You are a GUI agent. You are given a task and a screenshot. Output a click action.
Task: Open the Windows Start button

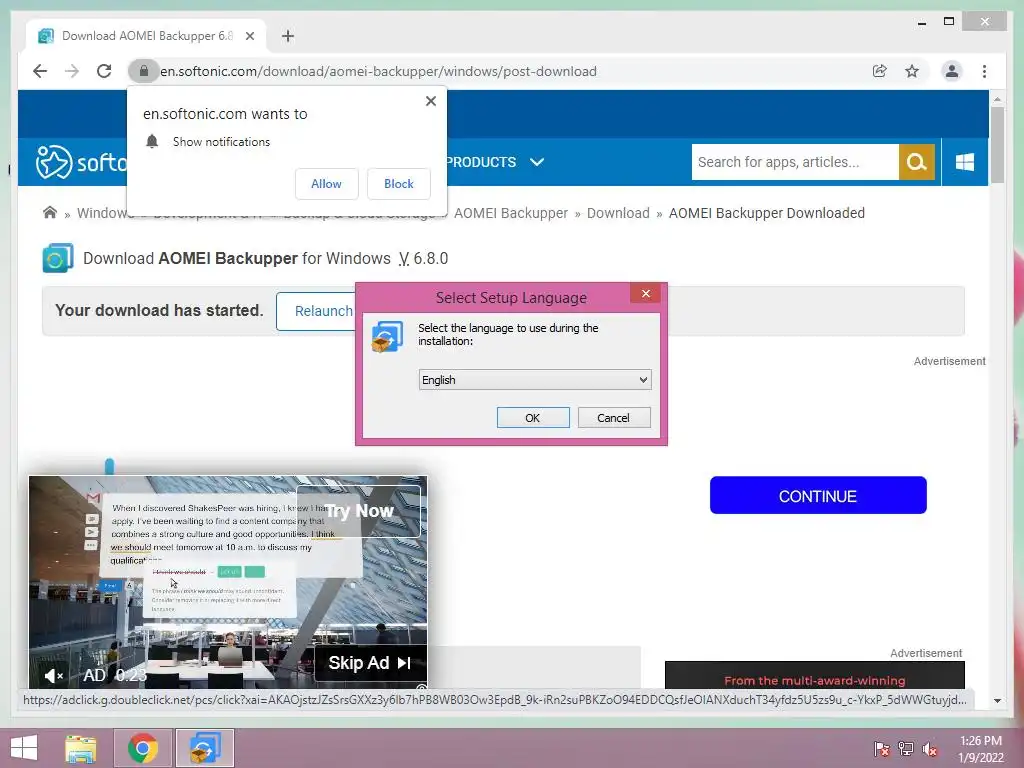click(x=24, y=748)
